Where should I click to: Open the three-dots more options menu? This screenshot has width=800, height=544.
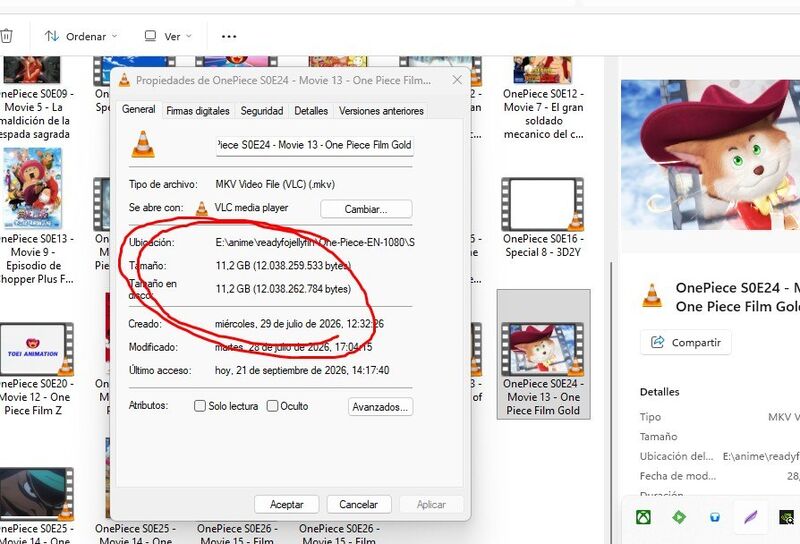point(229,36)
